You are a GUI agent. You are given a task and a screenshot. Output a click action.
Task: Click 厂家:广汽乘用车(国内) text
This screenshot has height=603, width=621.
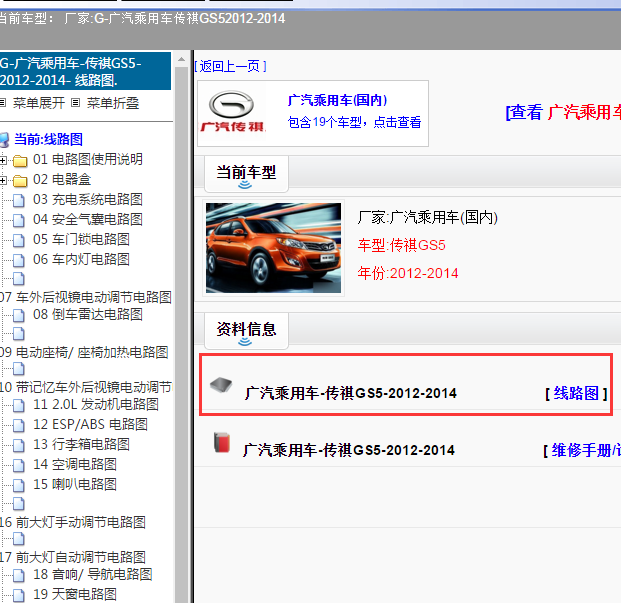point(428,217)
